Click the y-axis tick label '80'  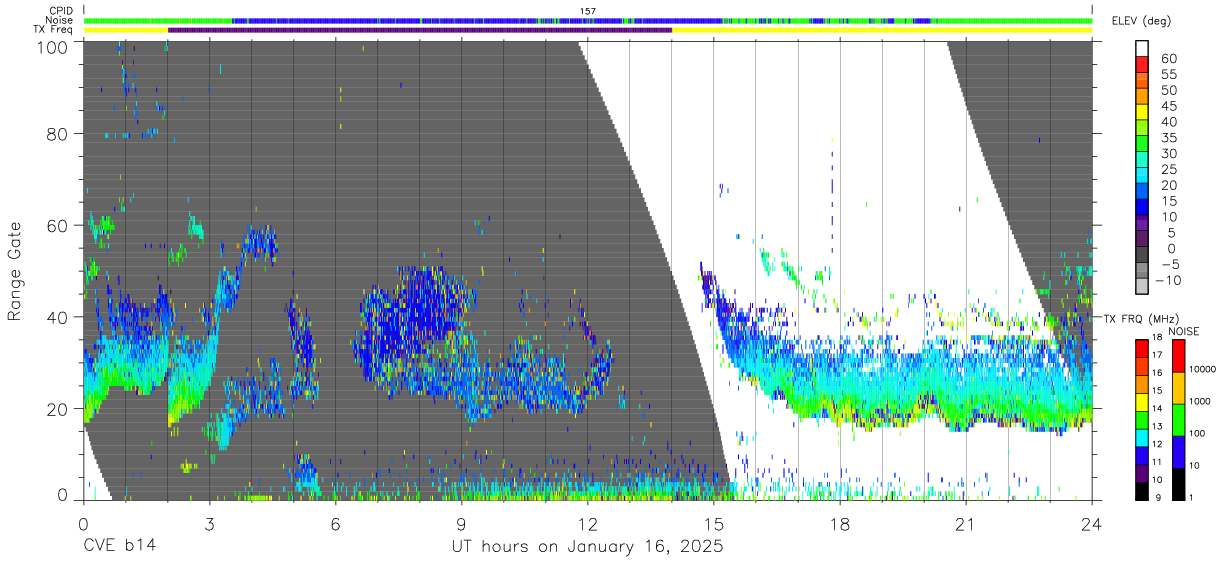tap(59, 134)
